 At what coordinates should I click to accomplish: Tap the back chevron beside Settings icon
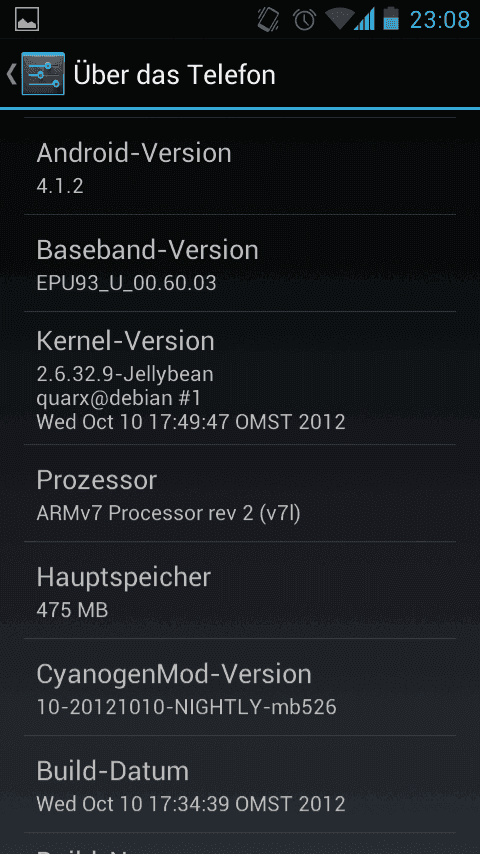[x=11, y=74]
